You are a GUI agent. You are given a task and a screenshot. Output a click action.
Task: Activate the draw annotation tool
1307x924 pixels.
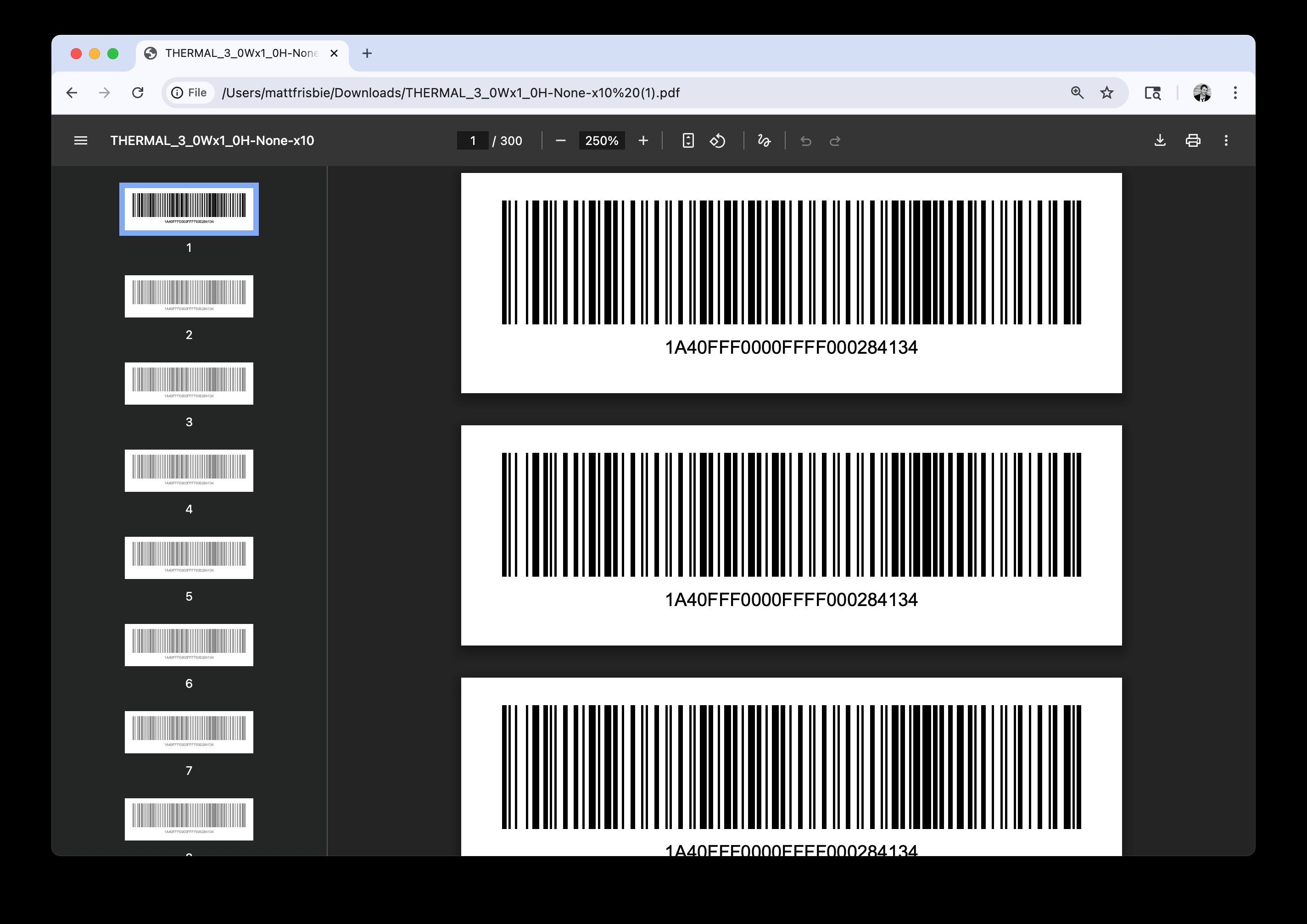(x=764, y=140)
